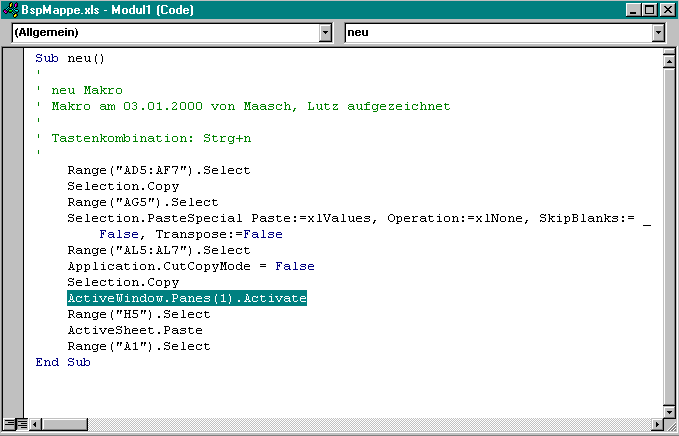
Task: Click the vertical scrollbar down arrow
Action: pyautogui.click(x=669, y=412)
